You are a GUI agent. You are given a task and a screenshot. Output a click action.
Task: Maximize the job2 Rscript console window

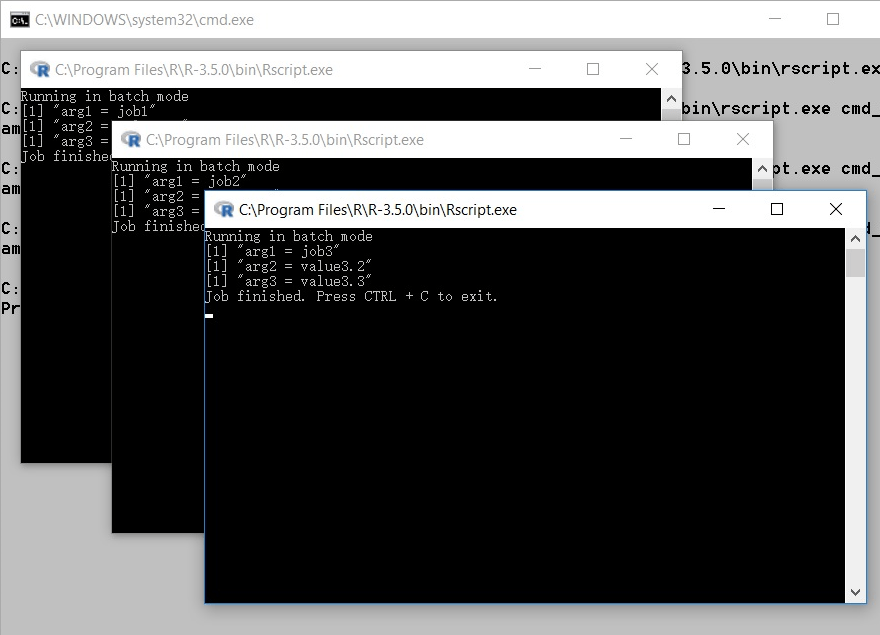pos(684,139)
